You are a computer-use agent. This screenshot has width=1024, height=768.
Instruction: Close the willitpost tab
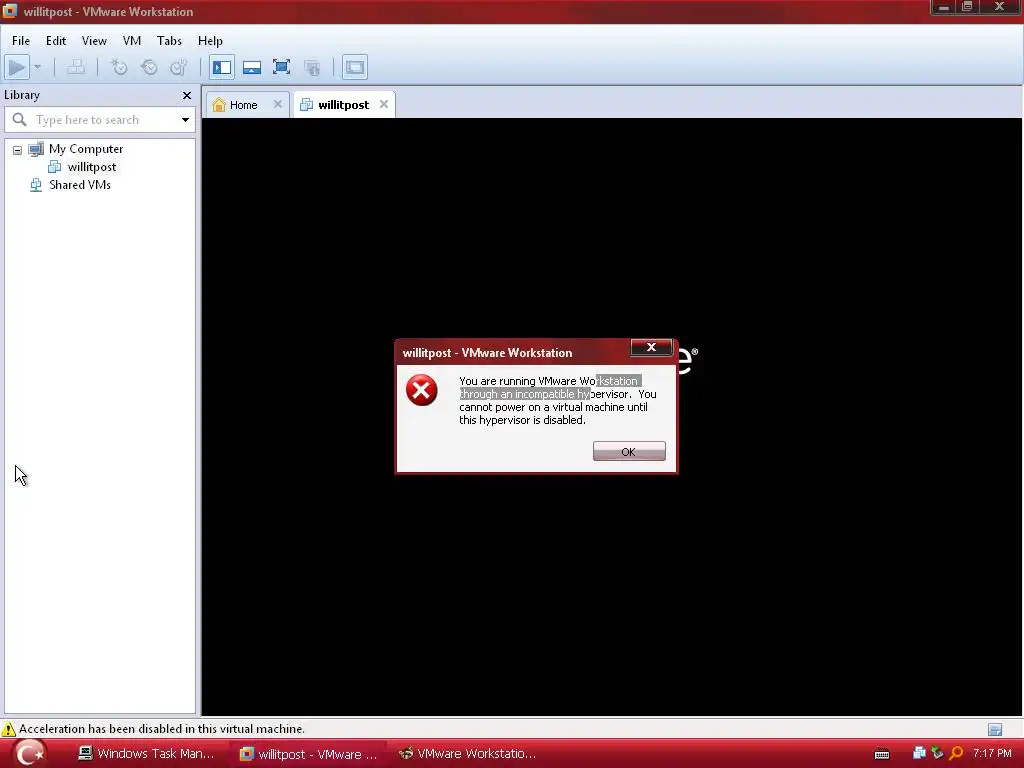[x=384, y=104]
